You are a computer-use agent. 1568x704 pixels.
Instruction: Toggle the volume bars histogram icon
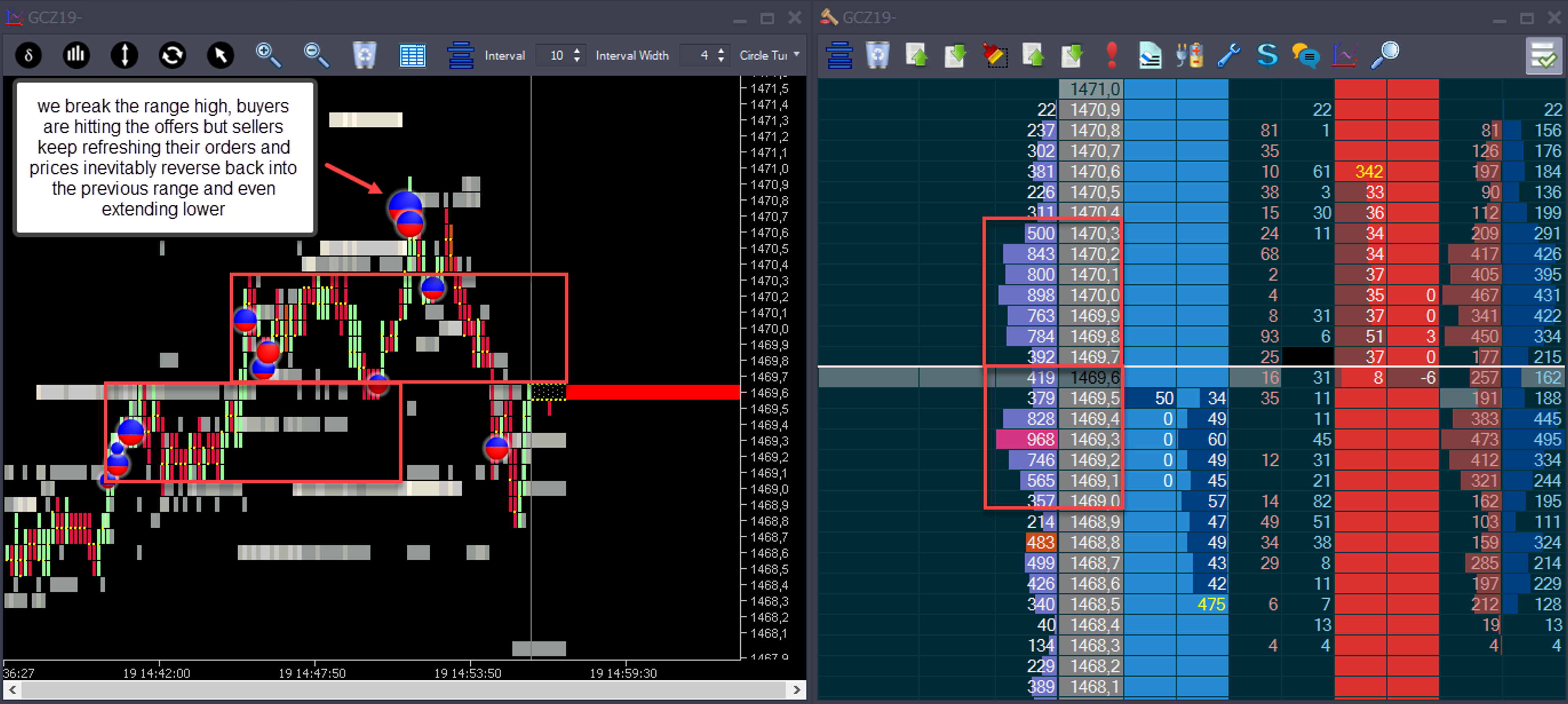76,56
